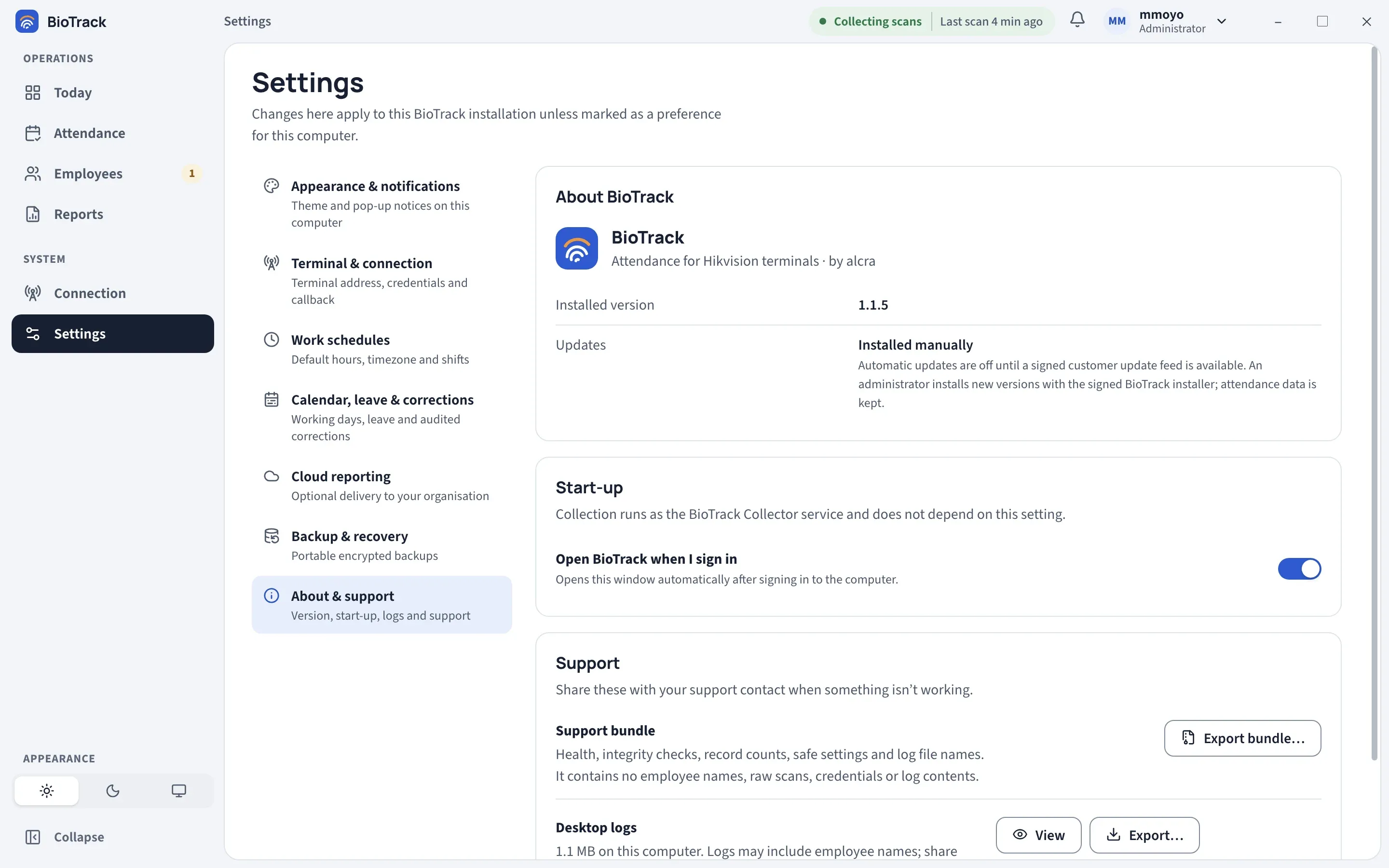Click the Backup & recovery database icon

(x=272, y=536)
